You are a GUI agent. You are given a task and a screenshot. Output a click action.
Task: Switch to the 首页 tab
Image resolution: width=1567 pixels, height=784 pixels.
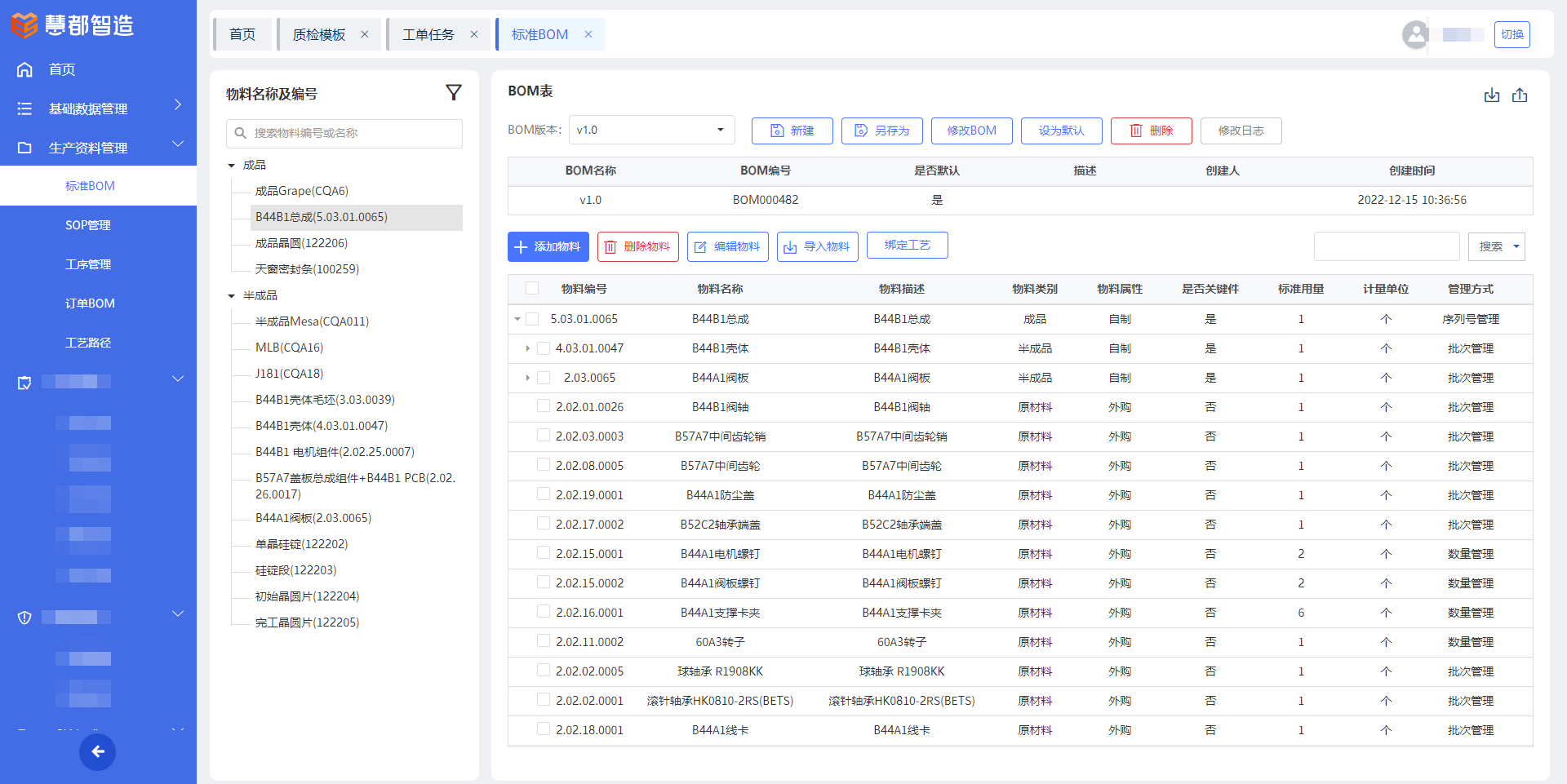pyautogui.click(x=242, y=34)
